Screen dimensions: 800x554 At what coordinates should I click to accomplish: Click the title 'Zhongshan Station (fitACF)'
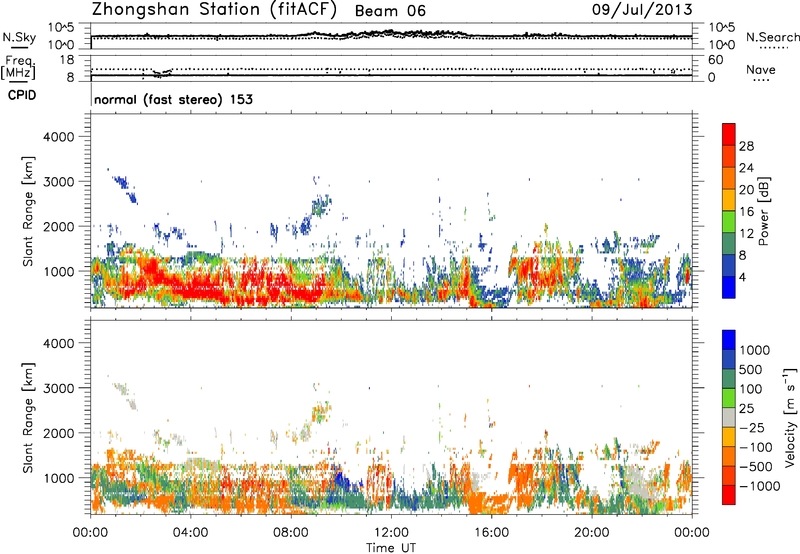click(x=214, y=10)
